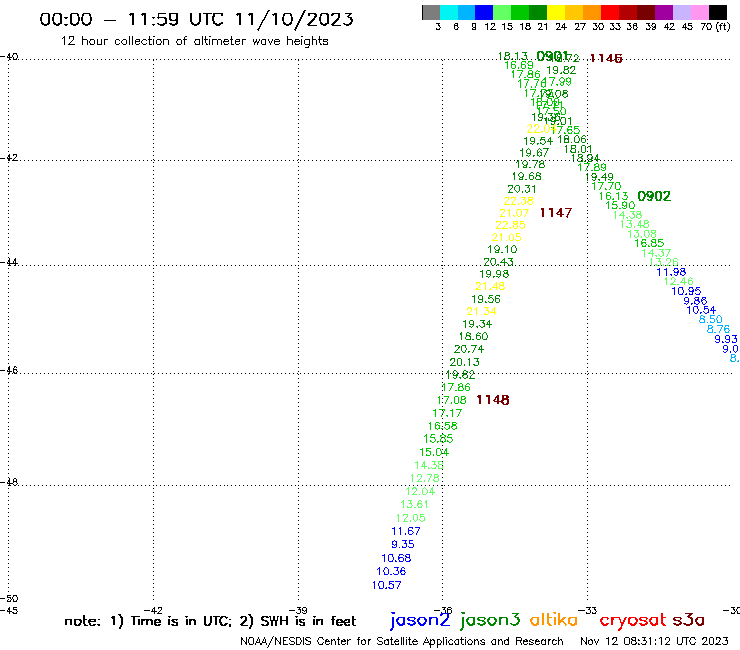This screenshot has width=740, height=650.
Task: Click the wave height value 15.04
Action: click(x=434, y=452)
